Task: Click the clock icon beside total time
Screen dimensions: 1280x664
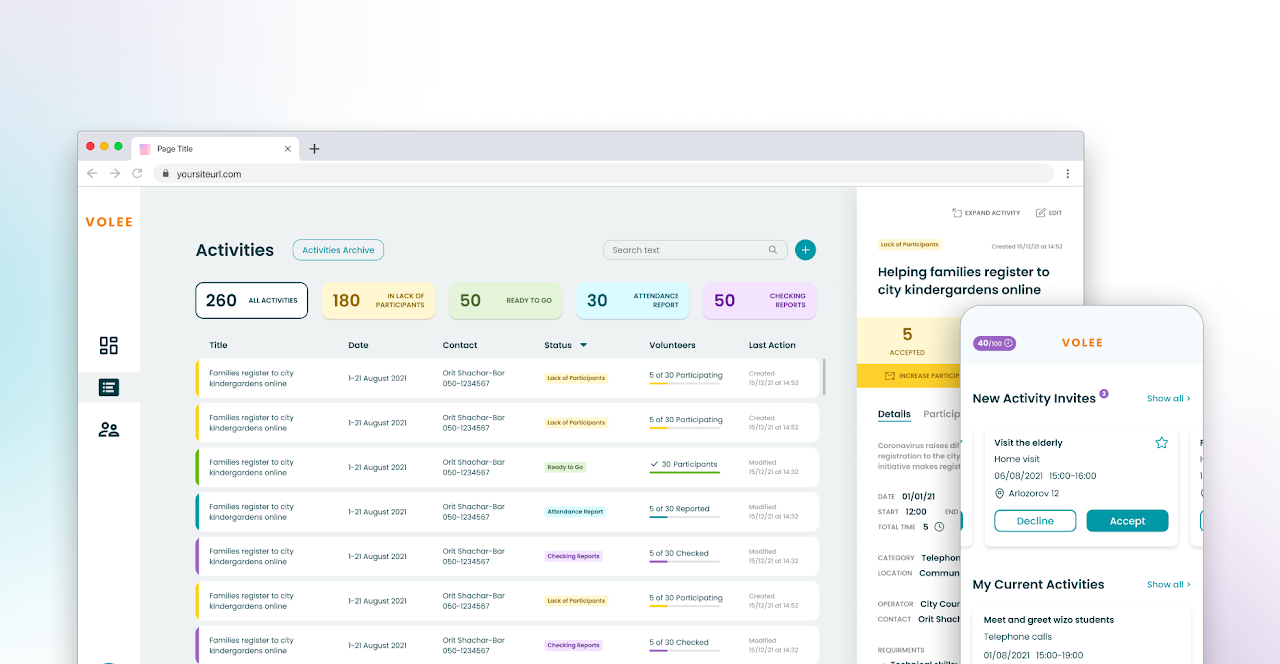Action: pyautogui.click(x=939, y=526)
